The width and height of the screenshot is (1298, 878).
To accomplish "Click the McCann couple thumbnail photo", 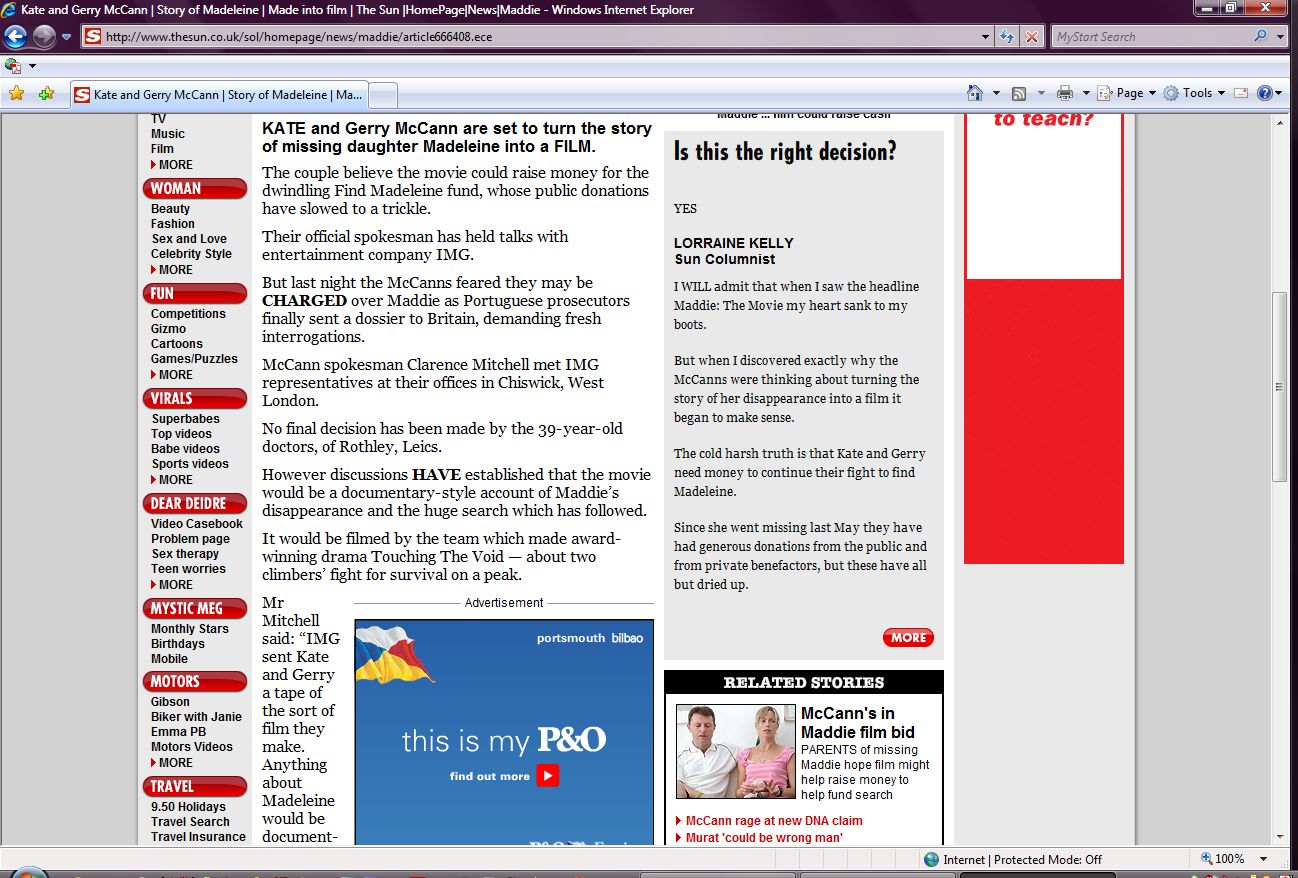I will point(735,751).
